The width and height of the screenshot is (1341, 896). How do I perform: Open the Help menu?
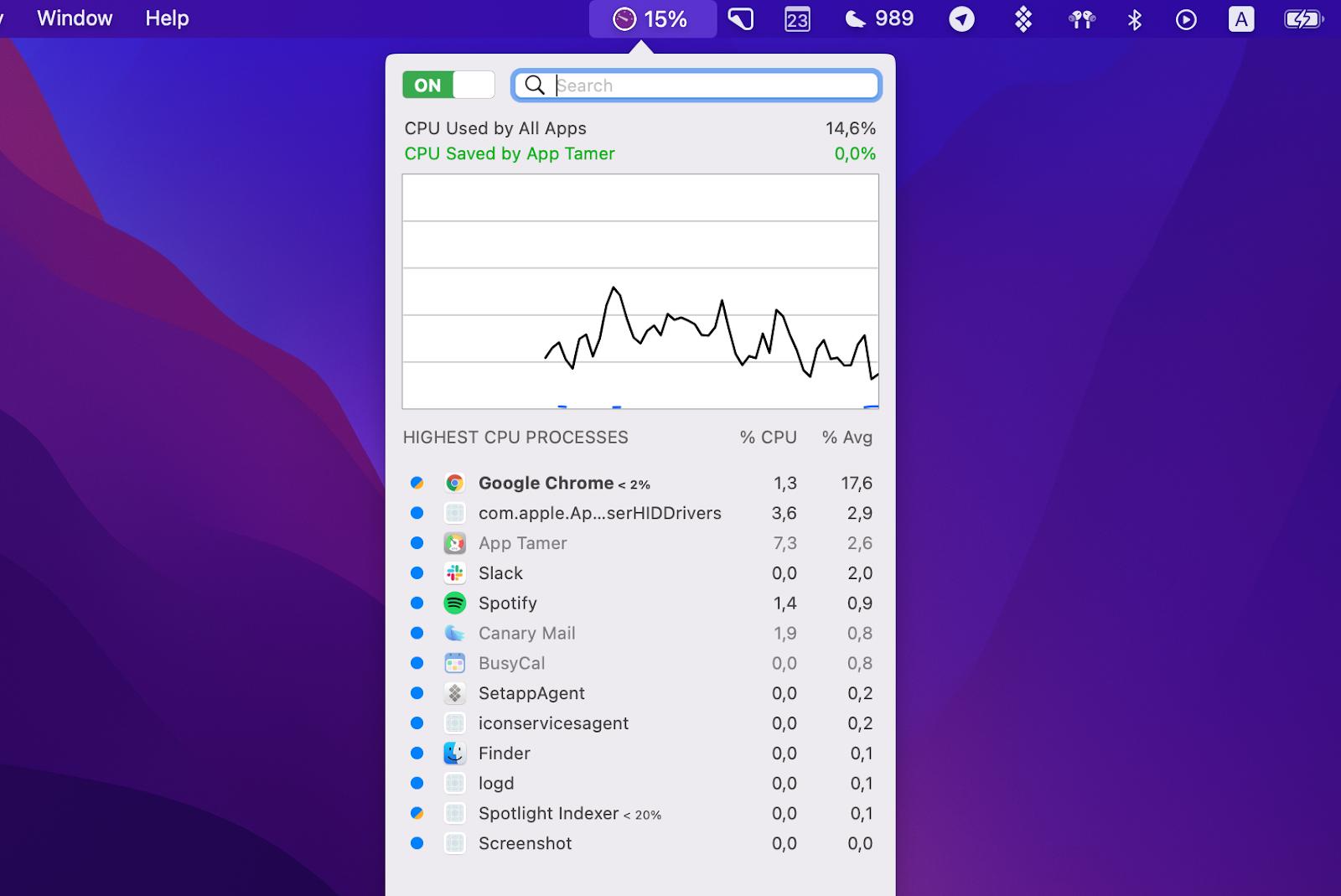tap(167, 18)
